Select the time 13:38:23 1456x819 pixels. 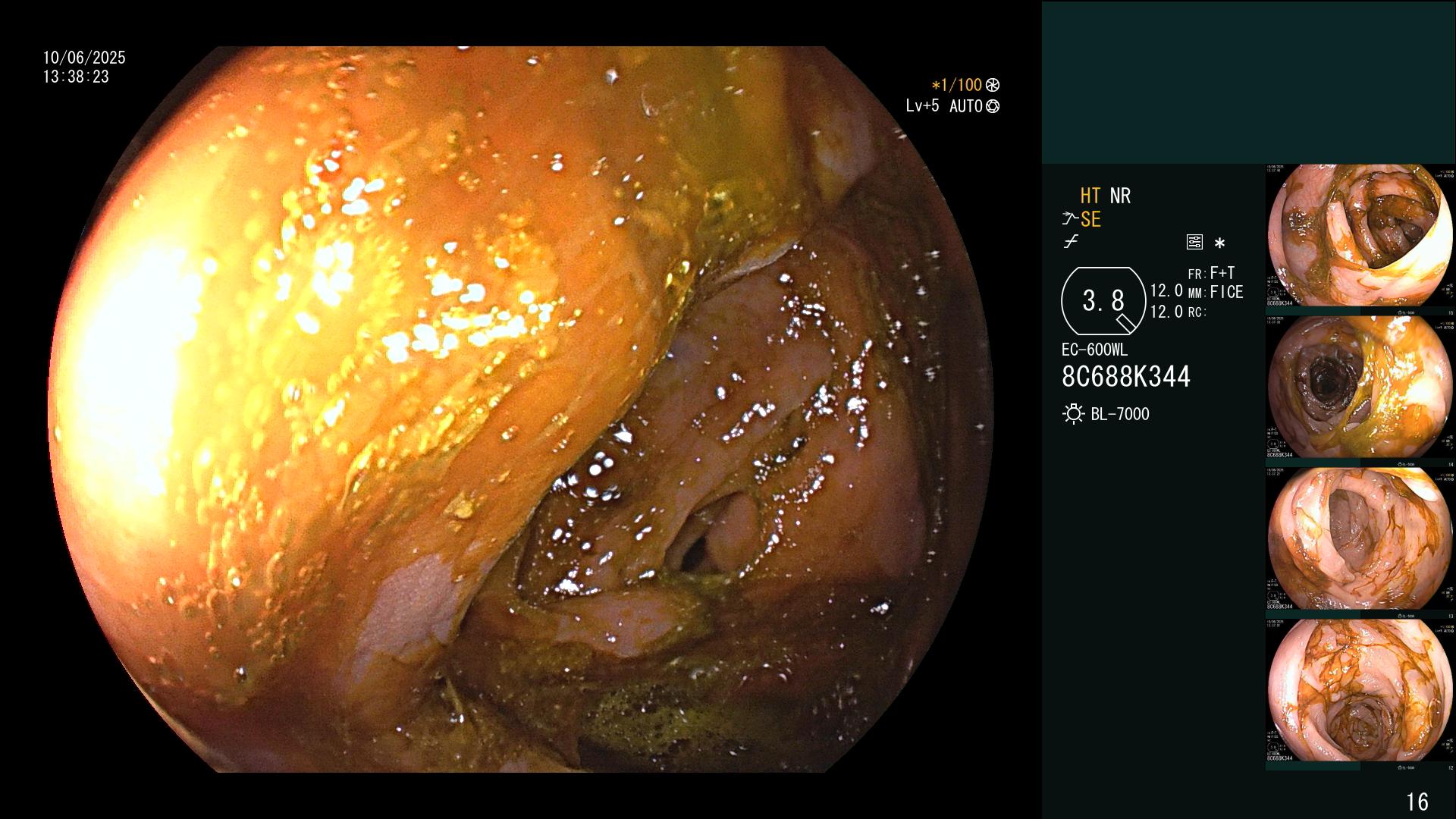pyautogui.click(x=76, y=77)
